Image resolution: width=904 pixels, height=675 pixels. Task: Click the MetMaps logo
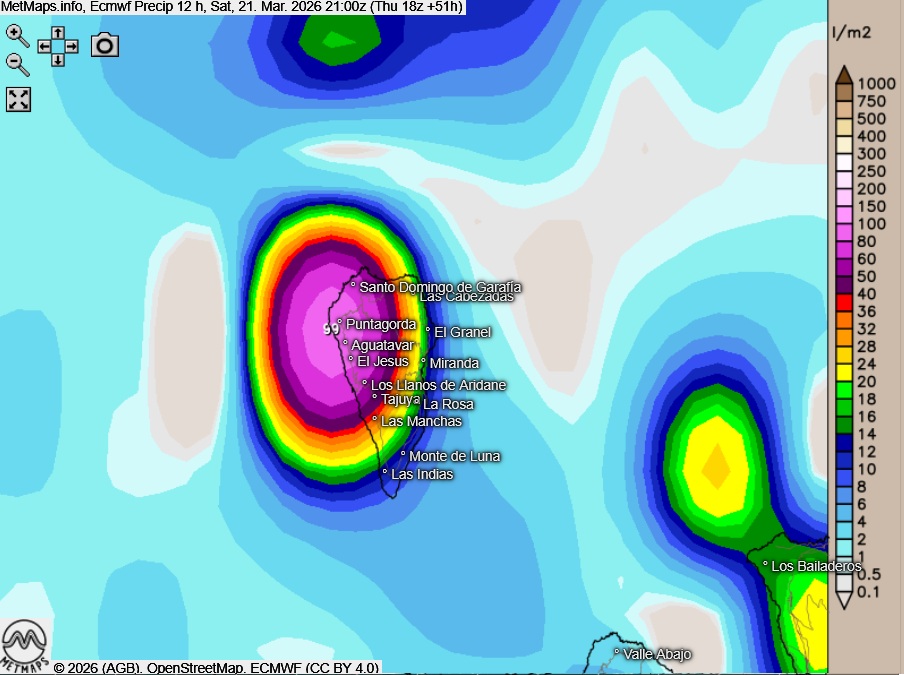(25, 645)
